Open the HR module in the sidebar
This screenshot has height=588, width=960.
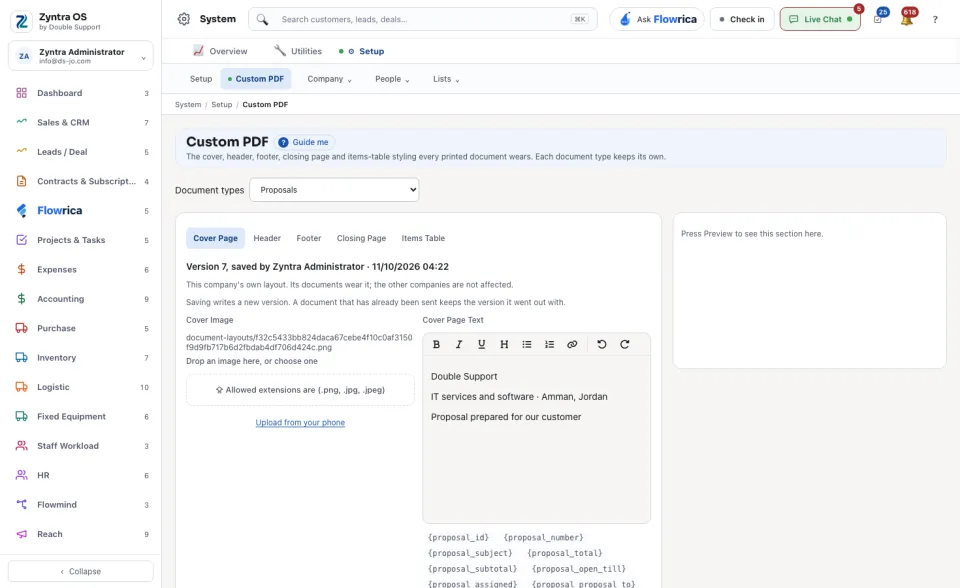pos(81,475)
